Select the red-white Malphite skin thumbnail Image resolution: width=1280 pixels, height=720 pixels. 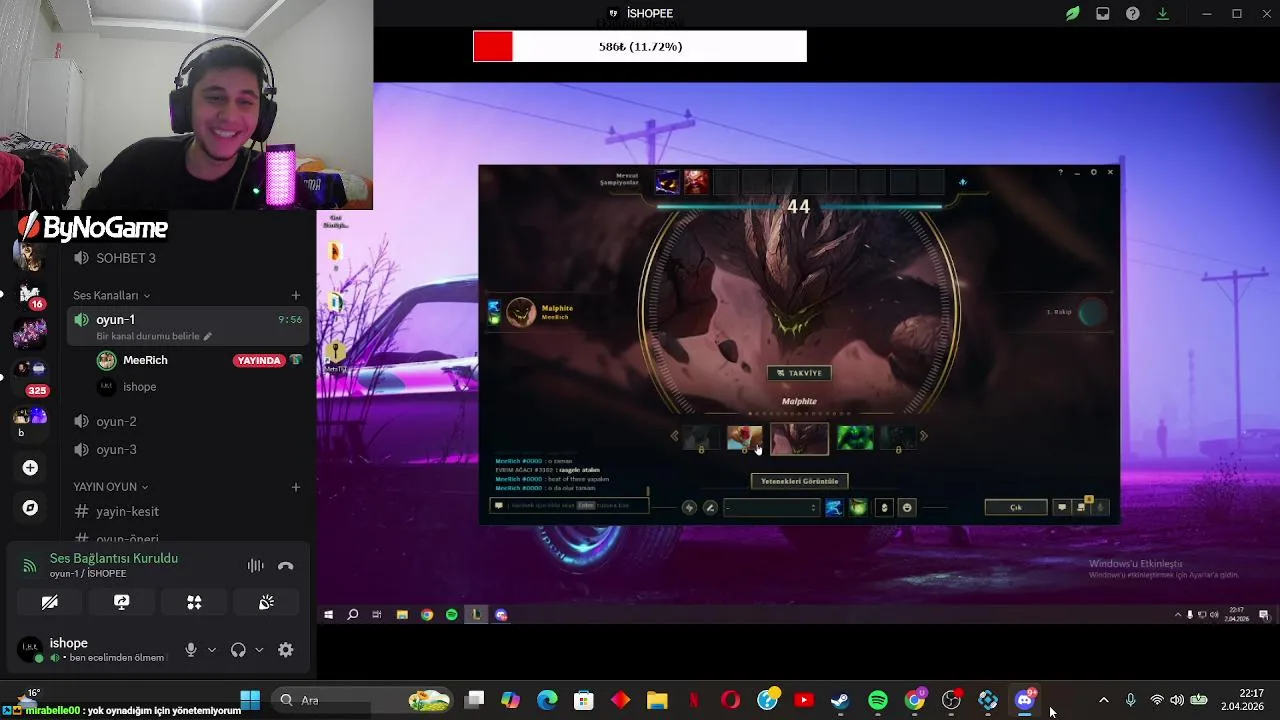point(744,437)
